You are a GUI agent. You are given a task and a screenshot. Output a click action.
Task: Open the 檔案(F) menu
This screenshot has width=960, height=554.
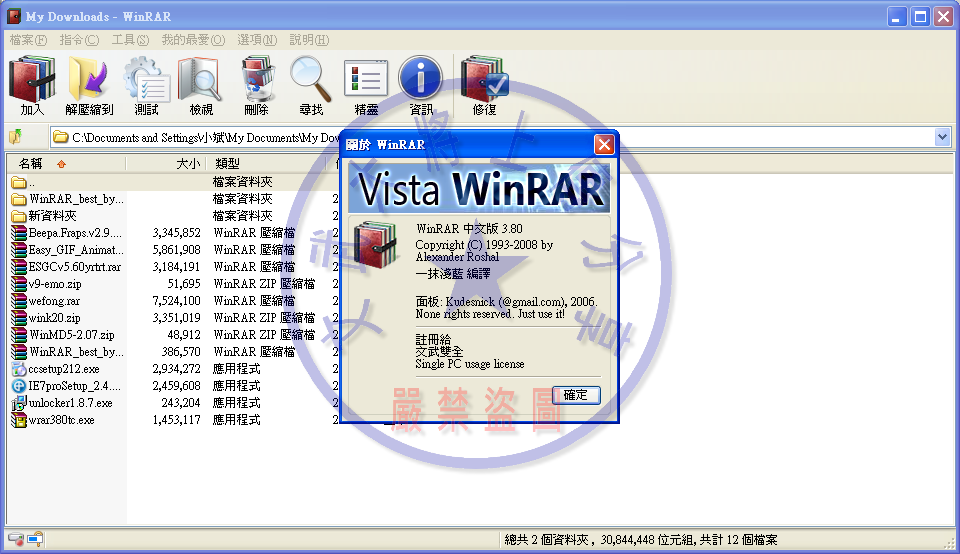[28, 40]
